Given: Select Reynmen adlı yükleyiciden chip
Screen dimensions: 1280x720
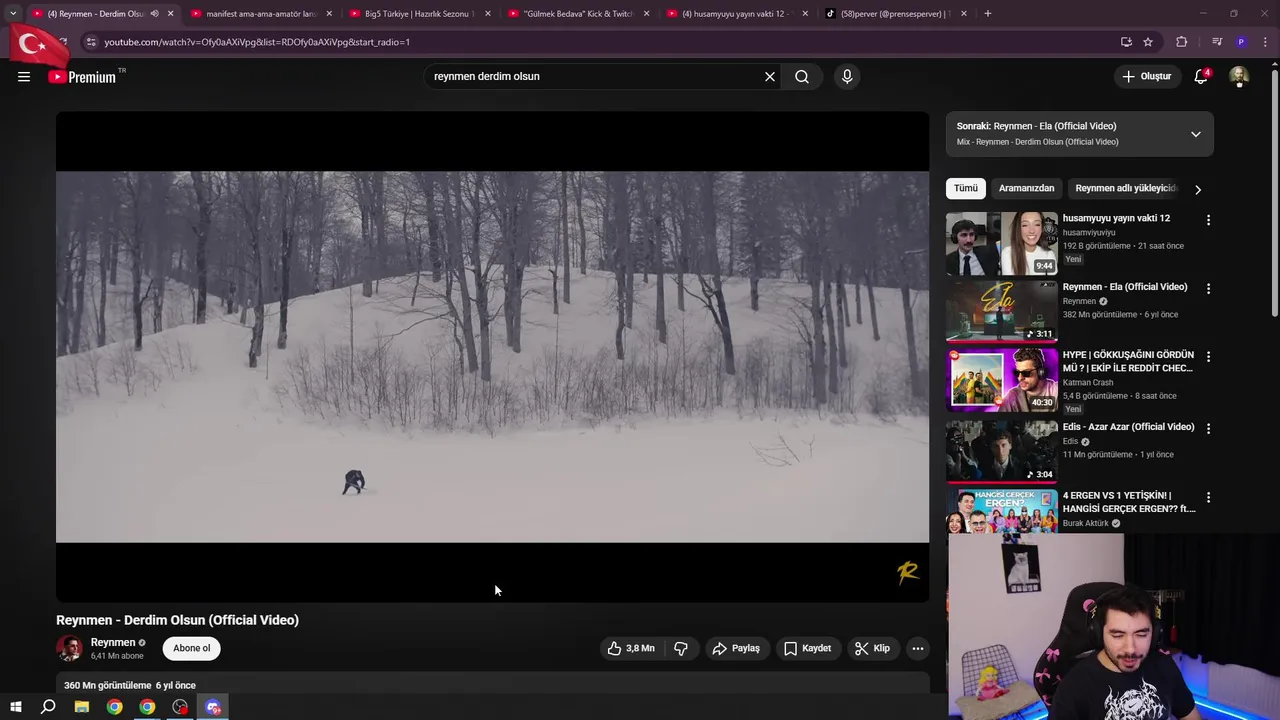Looking at the screenshot, I should click(x=1125, y=188).
